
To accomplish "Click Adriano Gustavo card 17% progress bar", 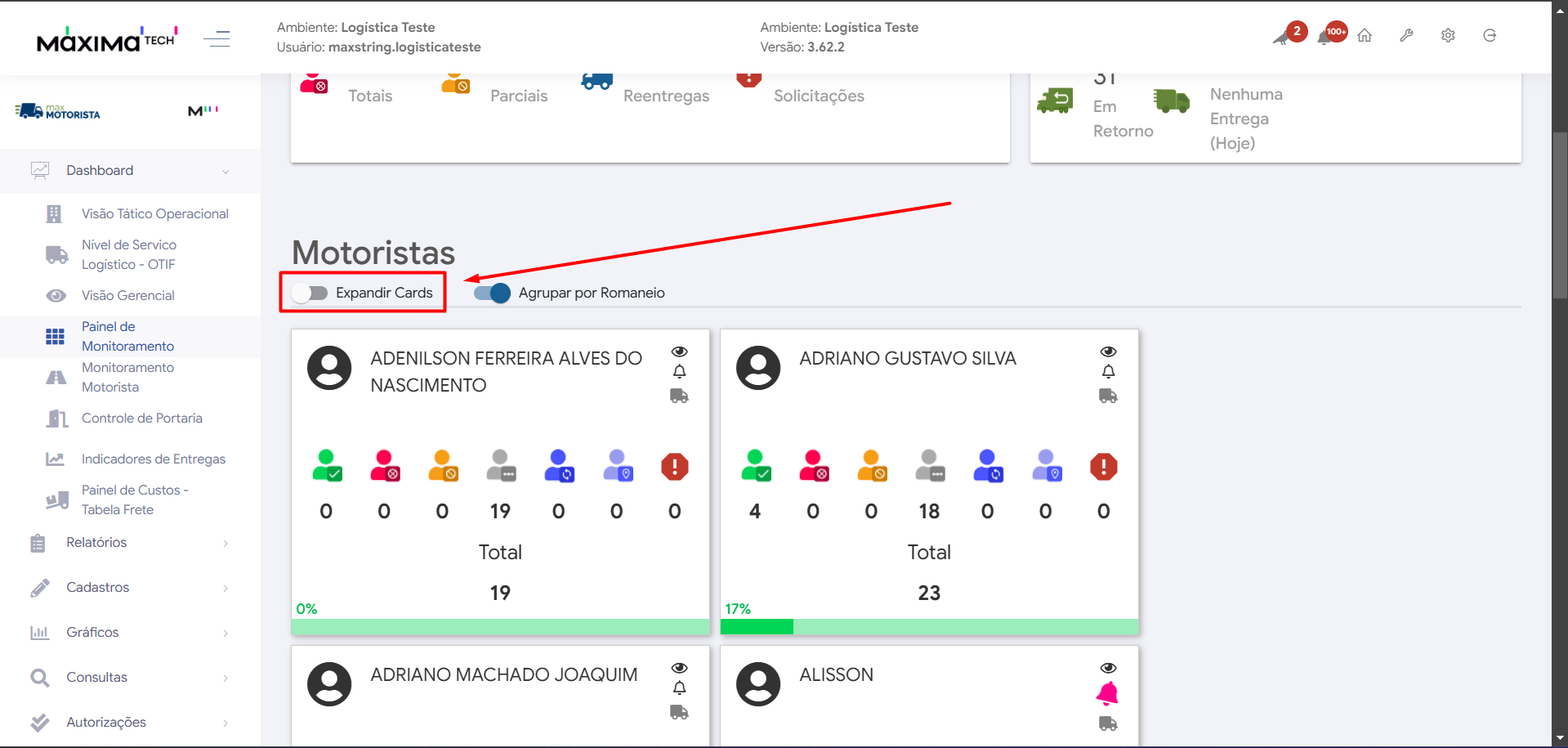I will (x=930, y=627).
